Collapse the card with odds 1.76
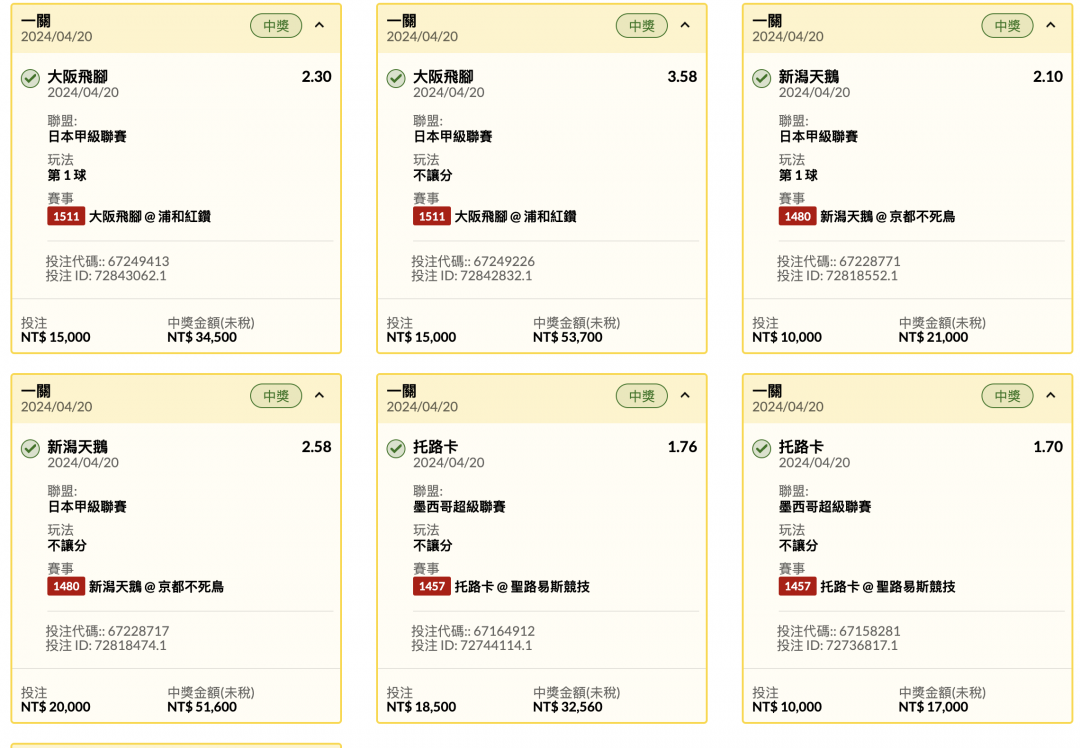The width and height of the screenshot is (1080, 748). coord(685,395)
